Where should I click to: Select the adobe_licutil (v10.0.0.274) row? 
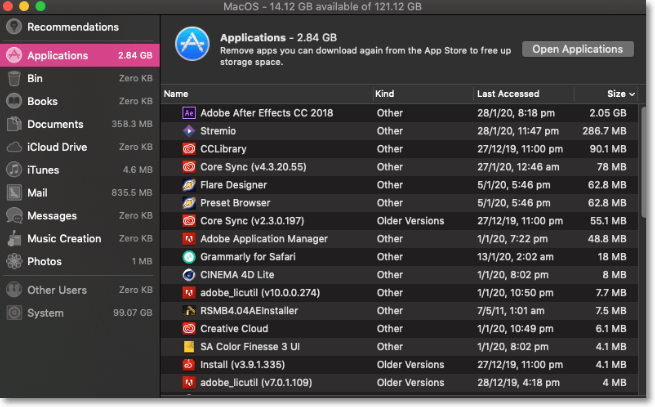(x=400, y=293)
